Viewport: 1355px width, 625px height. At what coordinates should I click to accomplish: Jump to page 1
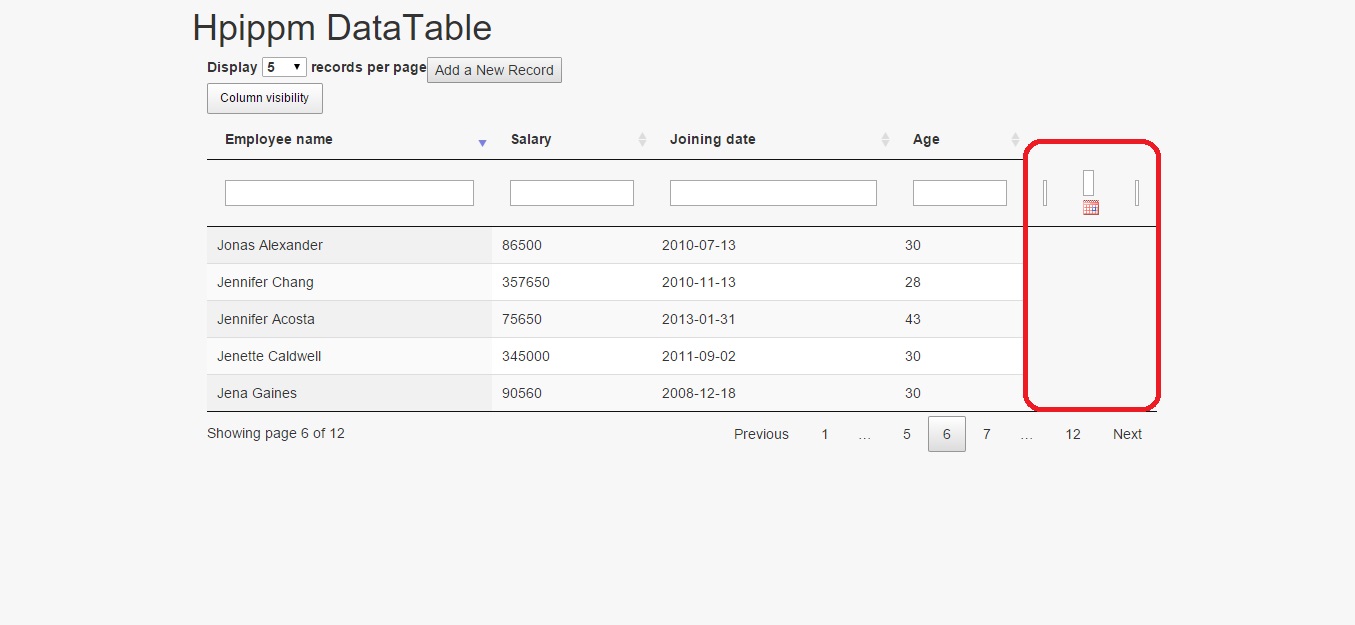825,434
